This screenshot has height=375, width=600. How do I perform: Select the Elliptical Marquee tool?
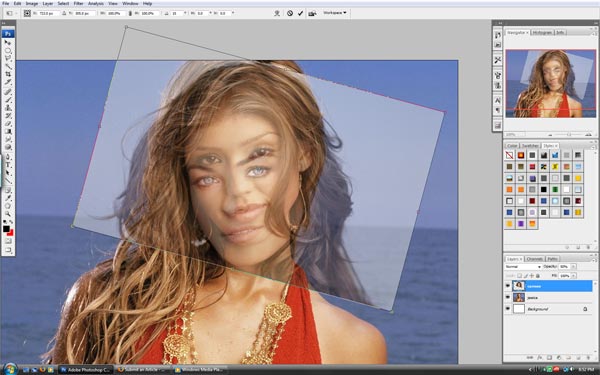point(8,51)
